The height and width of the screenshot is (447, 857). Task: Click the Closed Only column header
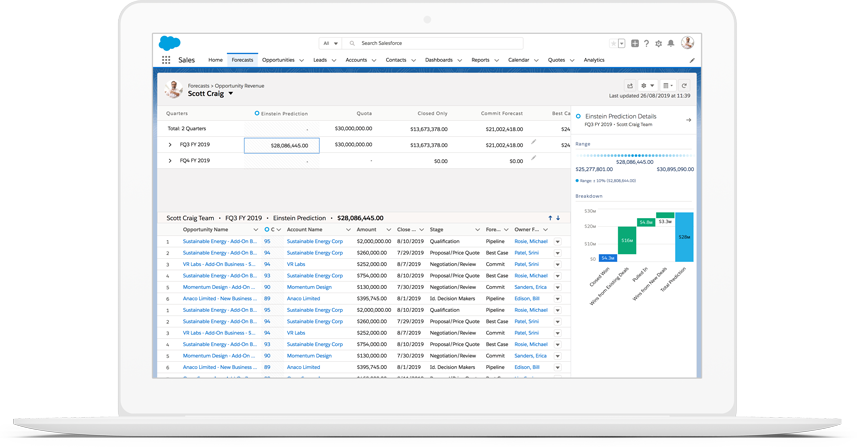point(432,114)
